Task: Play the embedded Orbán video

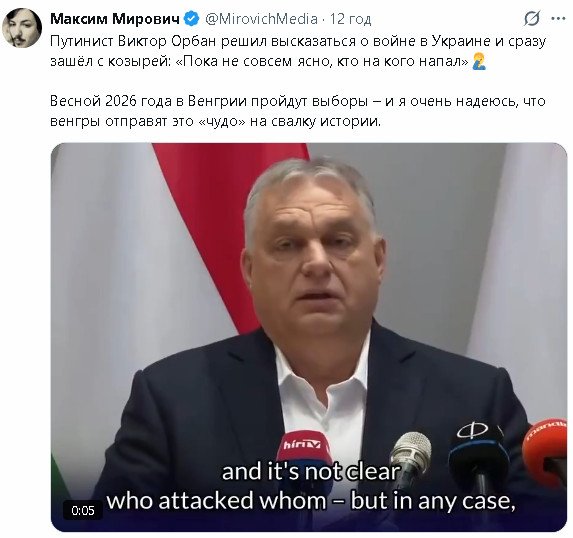Action: [309, 337]
